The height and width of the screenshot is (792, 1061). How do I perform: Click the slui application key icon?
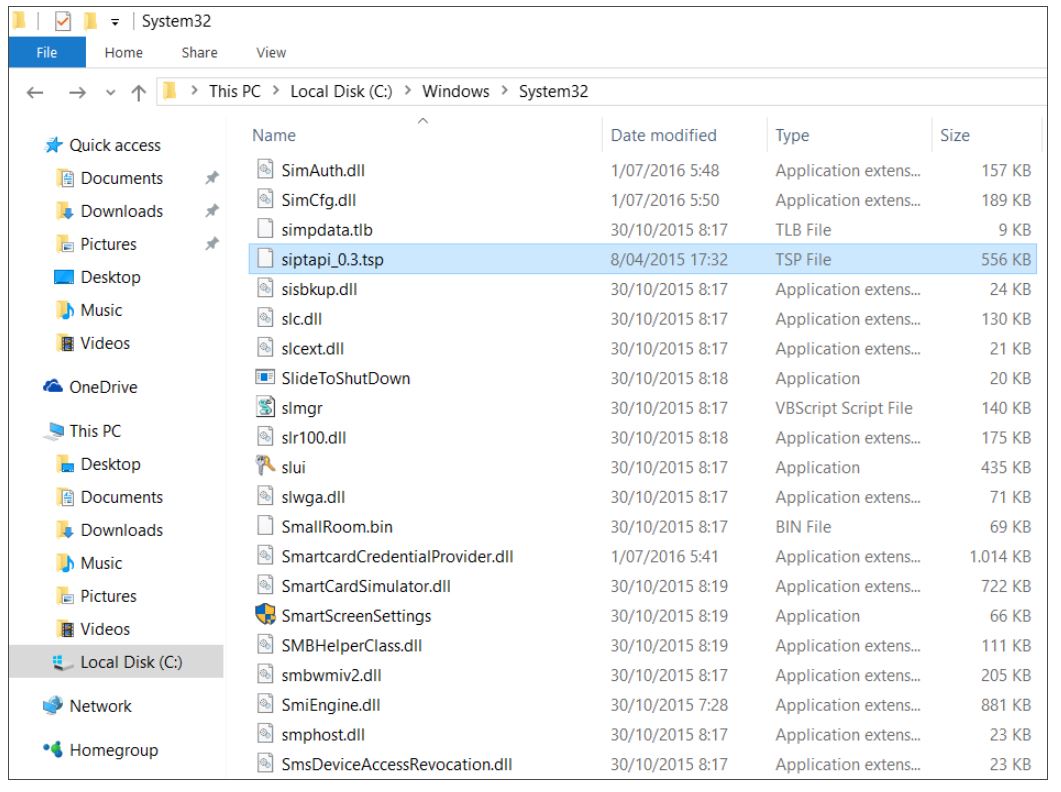[x=264, y=468]
